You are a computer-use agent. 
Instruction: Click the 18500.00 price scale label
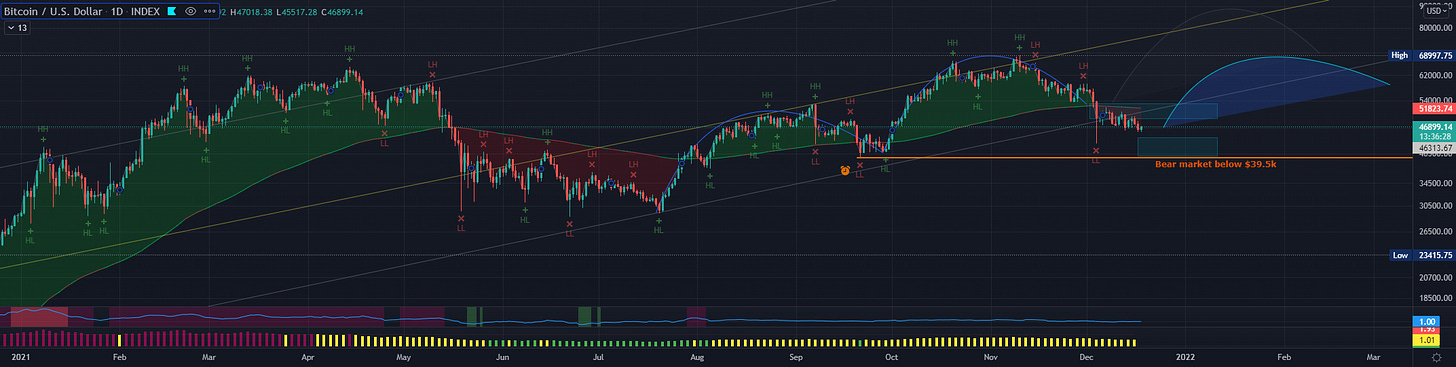point(1435,299)
